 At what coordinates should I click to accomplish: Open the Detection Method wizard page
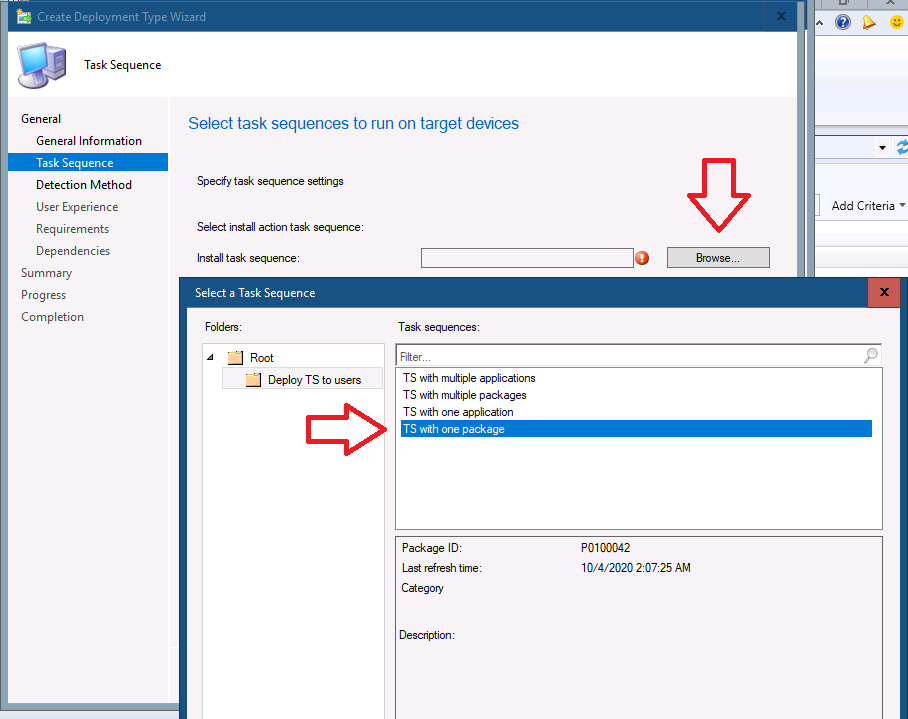click(84, 185)
